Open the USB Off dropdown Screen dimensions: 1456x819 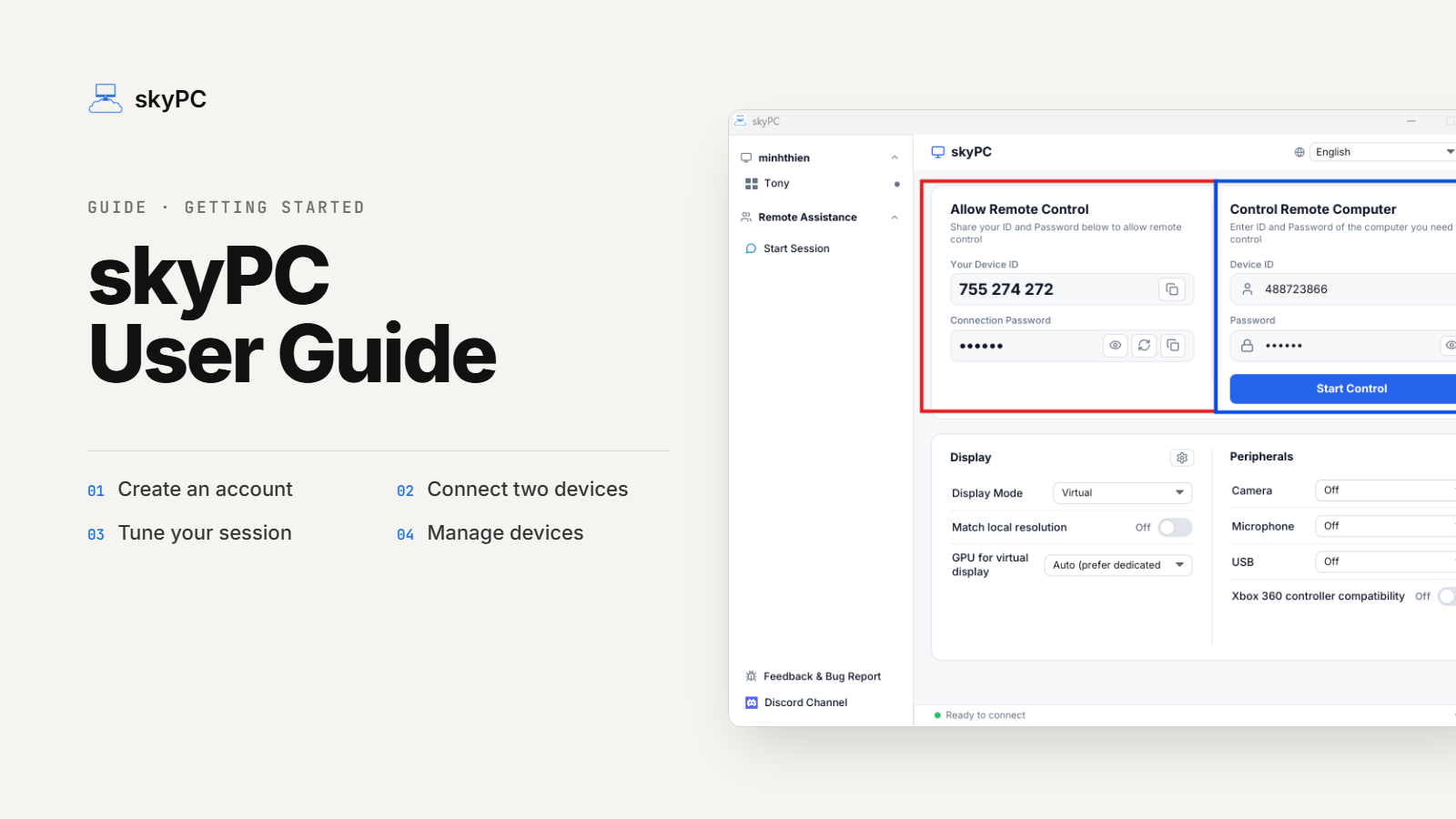[1386, 562]
